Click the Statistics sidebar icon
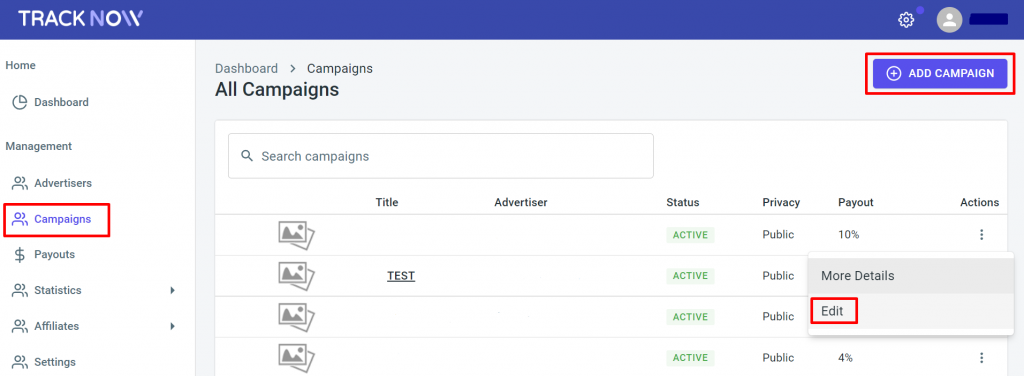This screenshot has width=1024, height=376. [x=20, y=290]
